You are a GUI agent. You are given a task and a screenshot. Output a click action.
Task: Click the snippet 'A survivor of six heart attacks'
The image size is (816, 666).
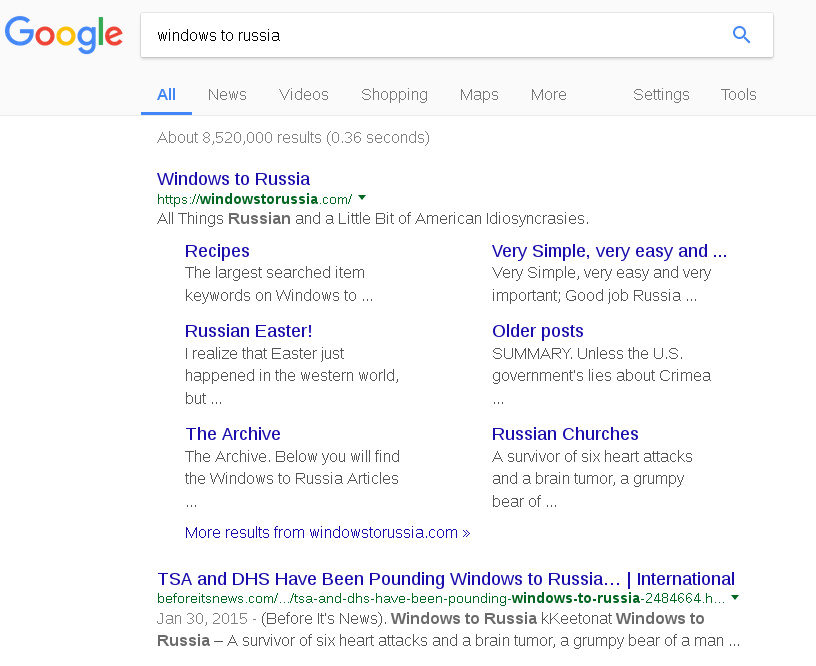pos(592,479)
